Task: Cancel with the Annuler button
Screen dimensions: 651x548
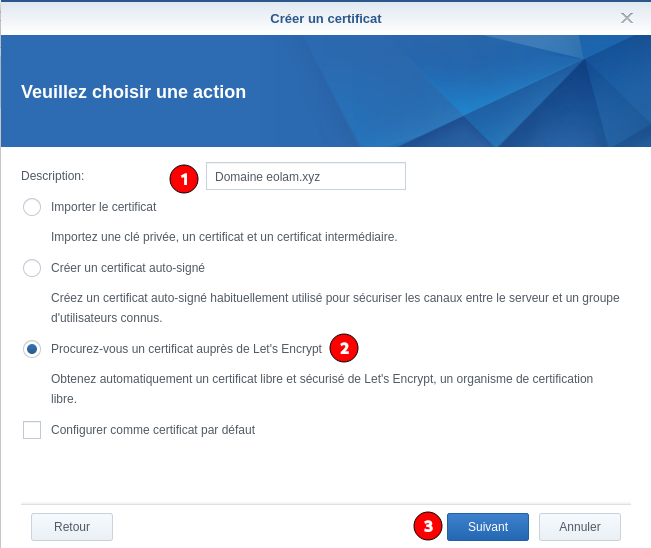Action: coord(580,527)
